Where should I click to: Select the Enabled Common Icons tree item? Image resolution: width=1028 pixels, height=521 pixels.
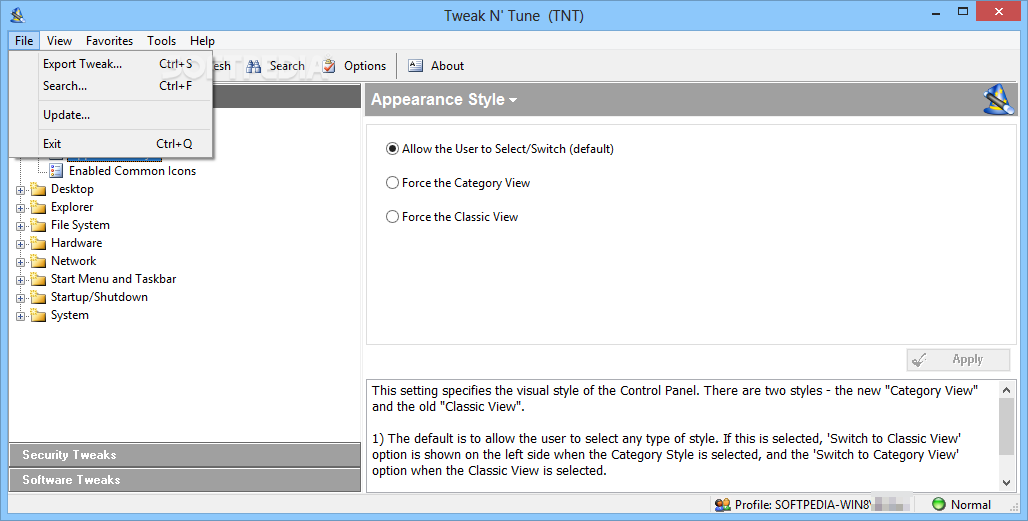coord(132,171)
